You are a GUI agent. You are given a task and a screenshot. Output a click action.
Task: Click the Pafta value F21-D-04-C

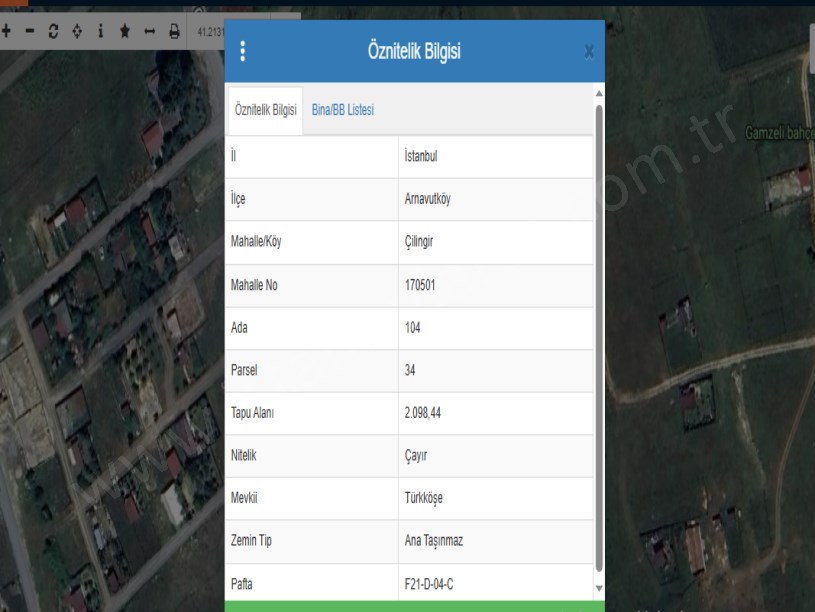click(430, 584)
